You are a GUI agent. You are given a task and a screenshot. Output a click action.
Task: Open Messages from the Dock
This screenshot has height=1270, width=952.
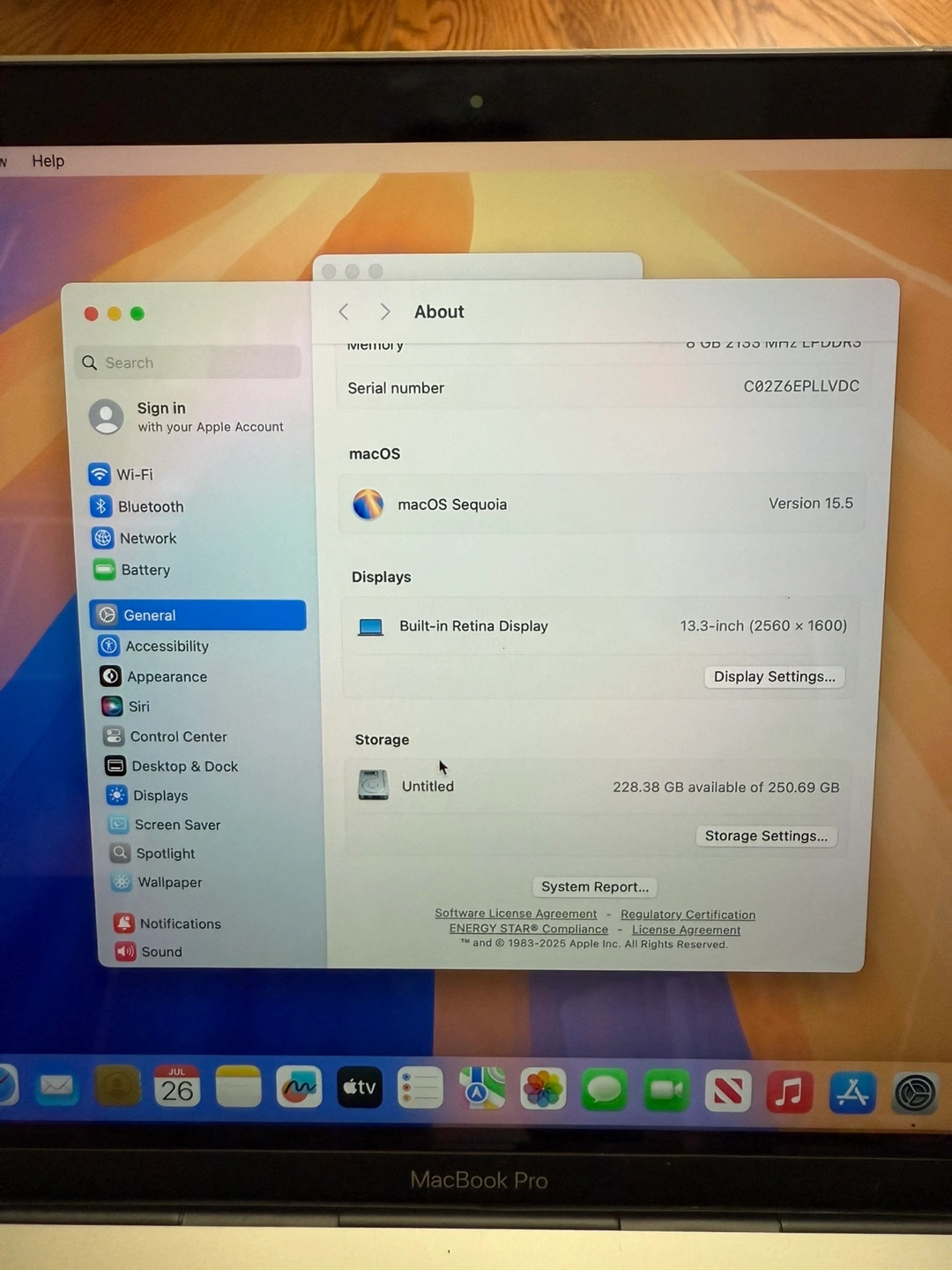pos(605,1089)
